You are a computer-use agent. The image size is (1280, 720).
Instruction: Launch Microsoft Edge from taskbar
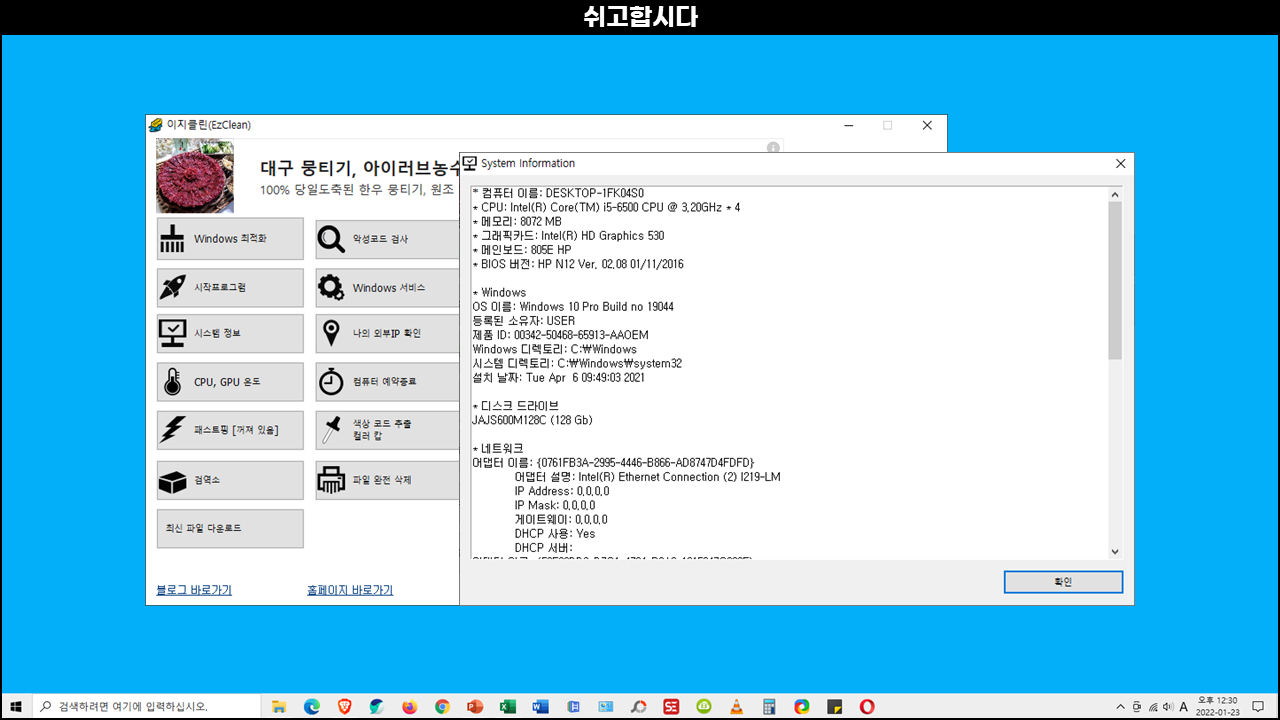[x=312, y=706]
